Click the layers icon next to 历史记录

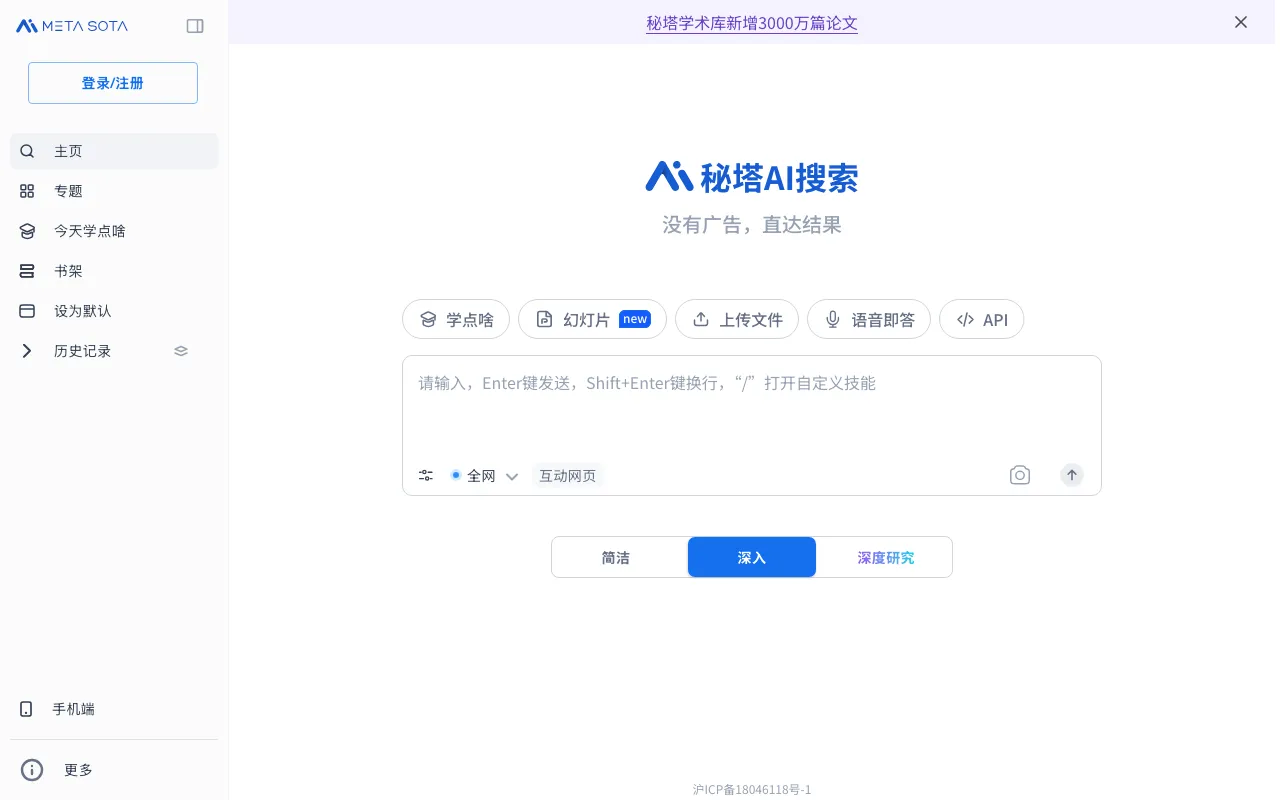coord(181,351)
